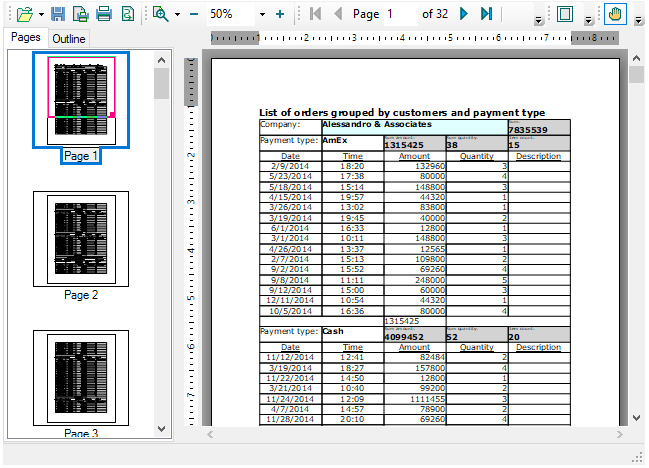The width and height of the screenshot is (649, 468).
Task: Toggle the page frame view button
Action: tap(565, 15)
